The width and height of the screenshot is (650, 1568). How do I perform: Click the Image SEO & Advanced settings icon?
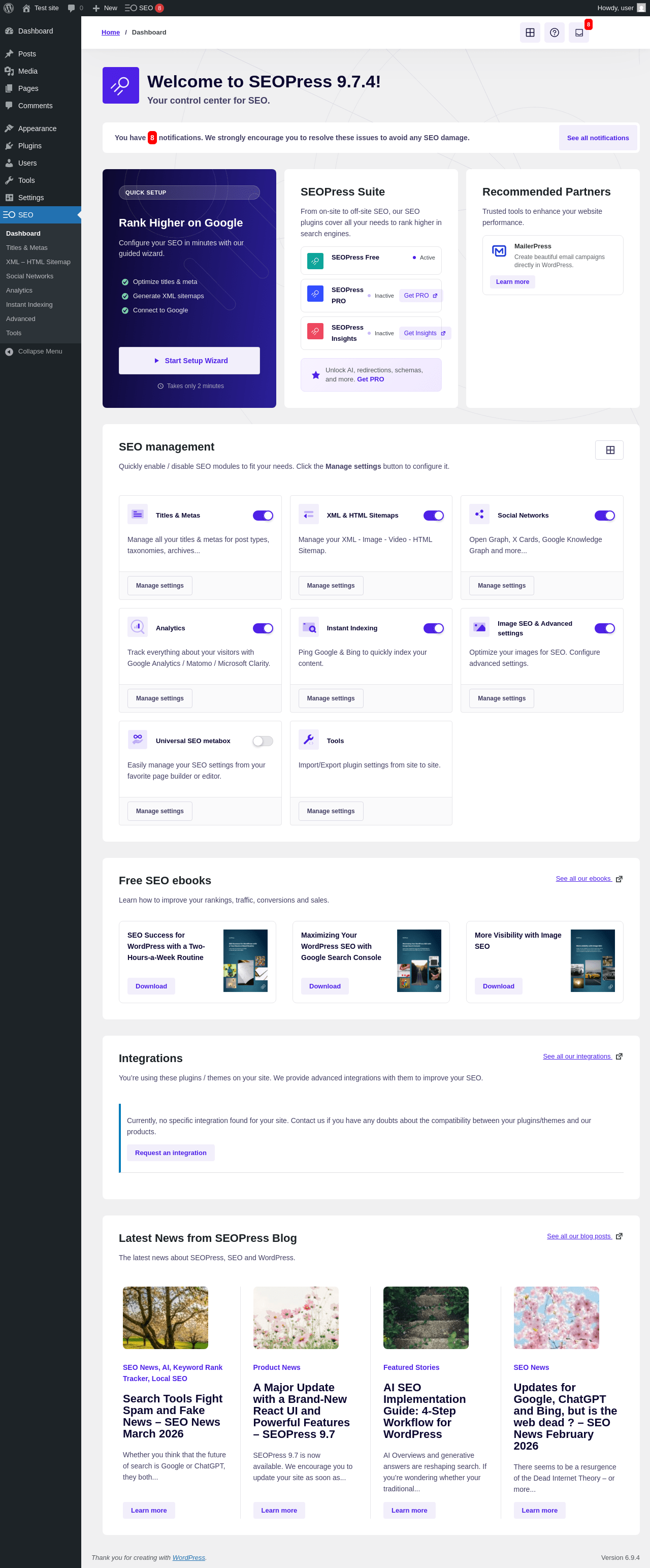click(x=479, y=627)
